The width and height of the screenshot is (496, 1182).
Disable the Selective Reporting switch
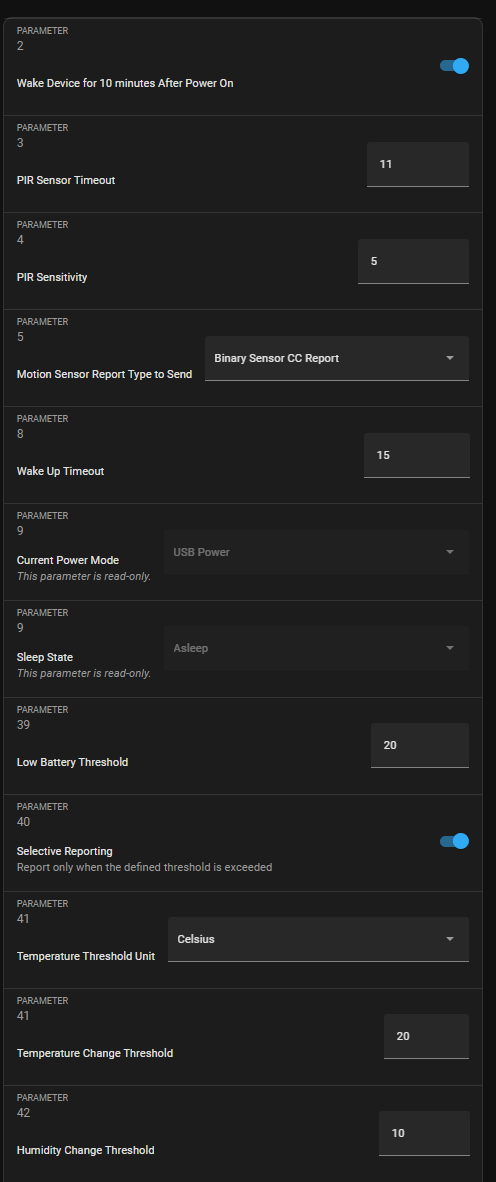(x=455, y=841)
